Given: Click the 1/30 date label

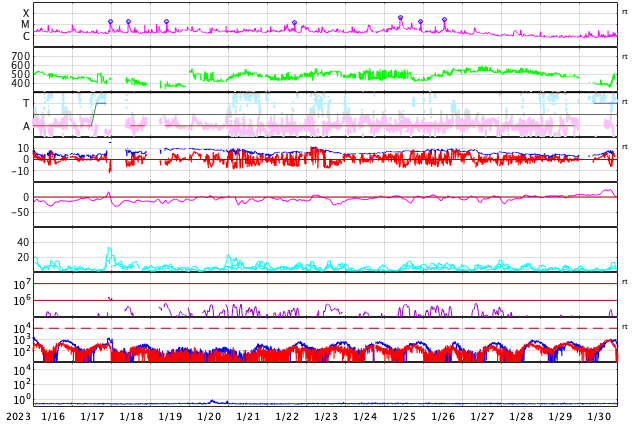Looking at the screenshot, I should [x=599, y=417].
